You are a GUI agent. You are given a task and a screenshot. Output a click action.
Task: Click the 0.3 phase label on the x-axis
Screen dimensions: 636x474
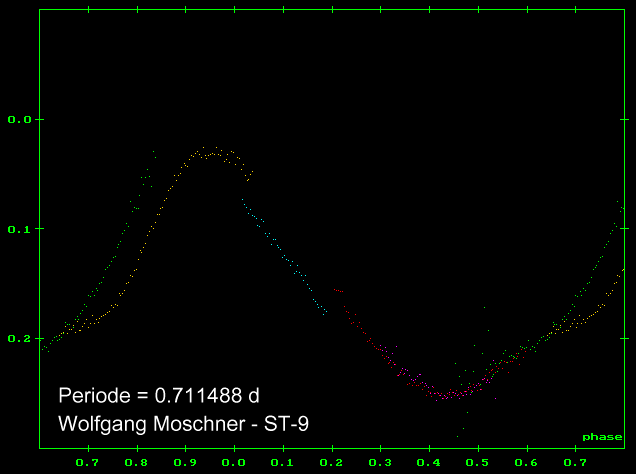click(x=380, y=464)
